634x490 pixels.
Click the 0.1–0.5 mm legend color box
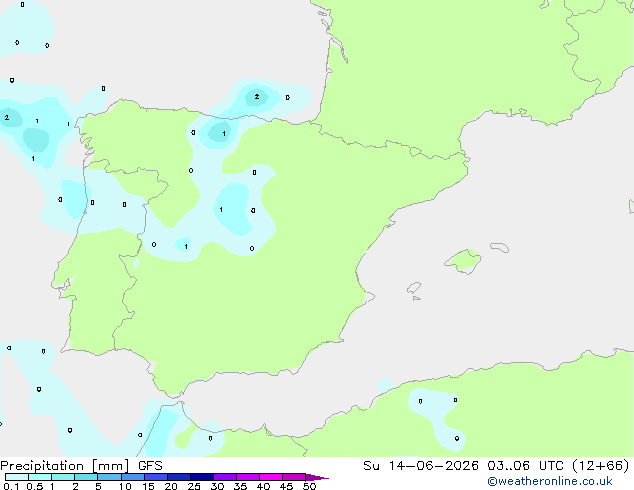[17, 477]
